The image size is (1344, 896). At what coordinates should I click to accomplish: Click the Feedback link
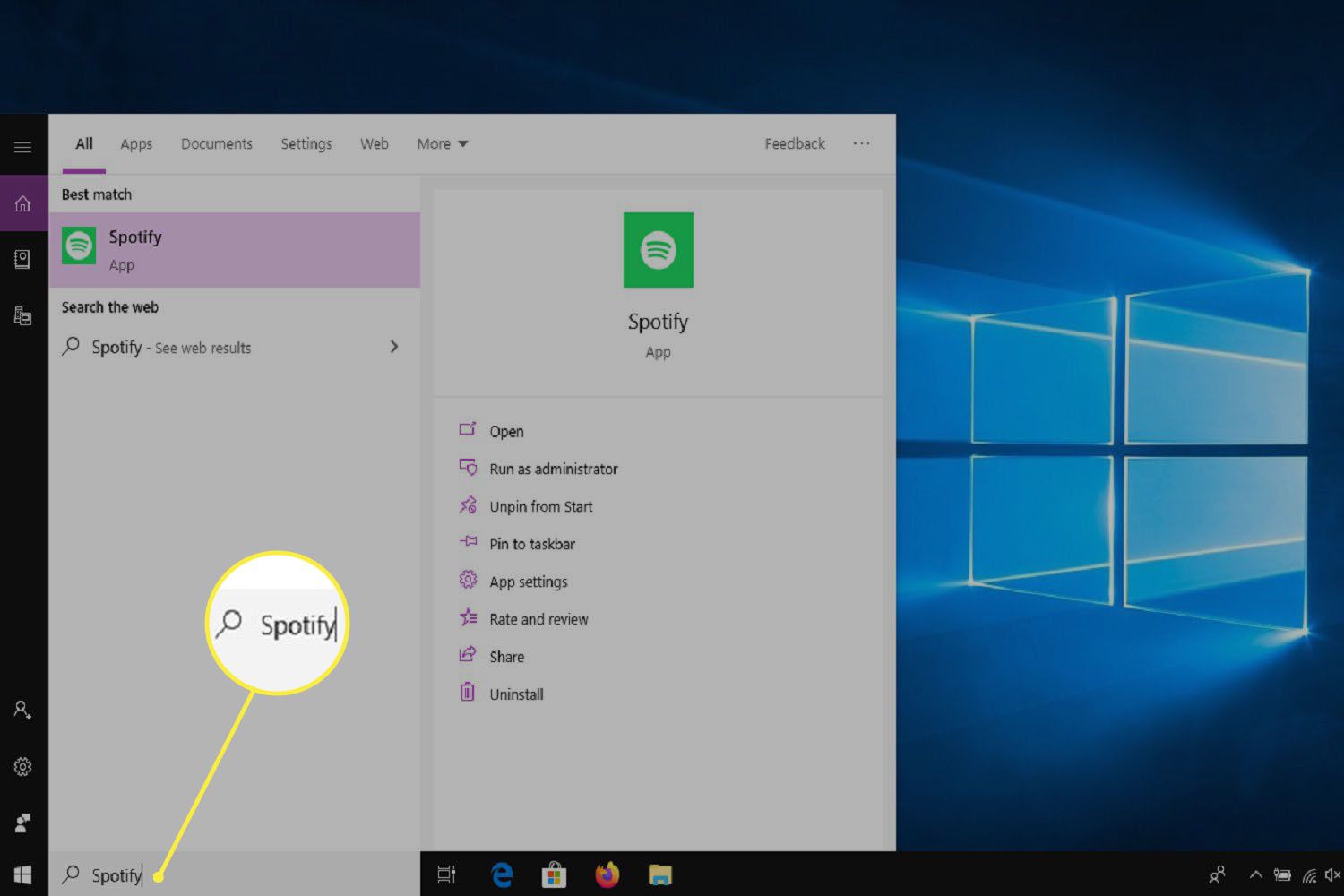pyautogui.click(x=795, y=143)
